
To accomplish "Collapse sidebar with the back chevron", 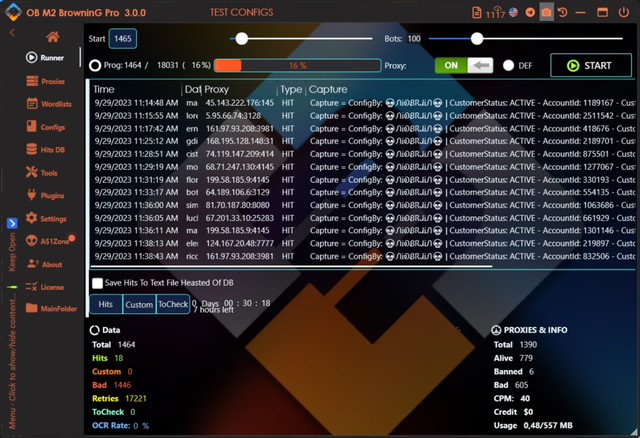I will (x=12, y=33).
